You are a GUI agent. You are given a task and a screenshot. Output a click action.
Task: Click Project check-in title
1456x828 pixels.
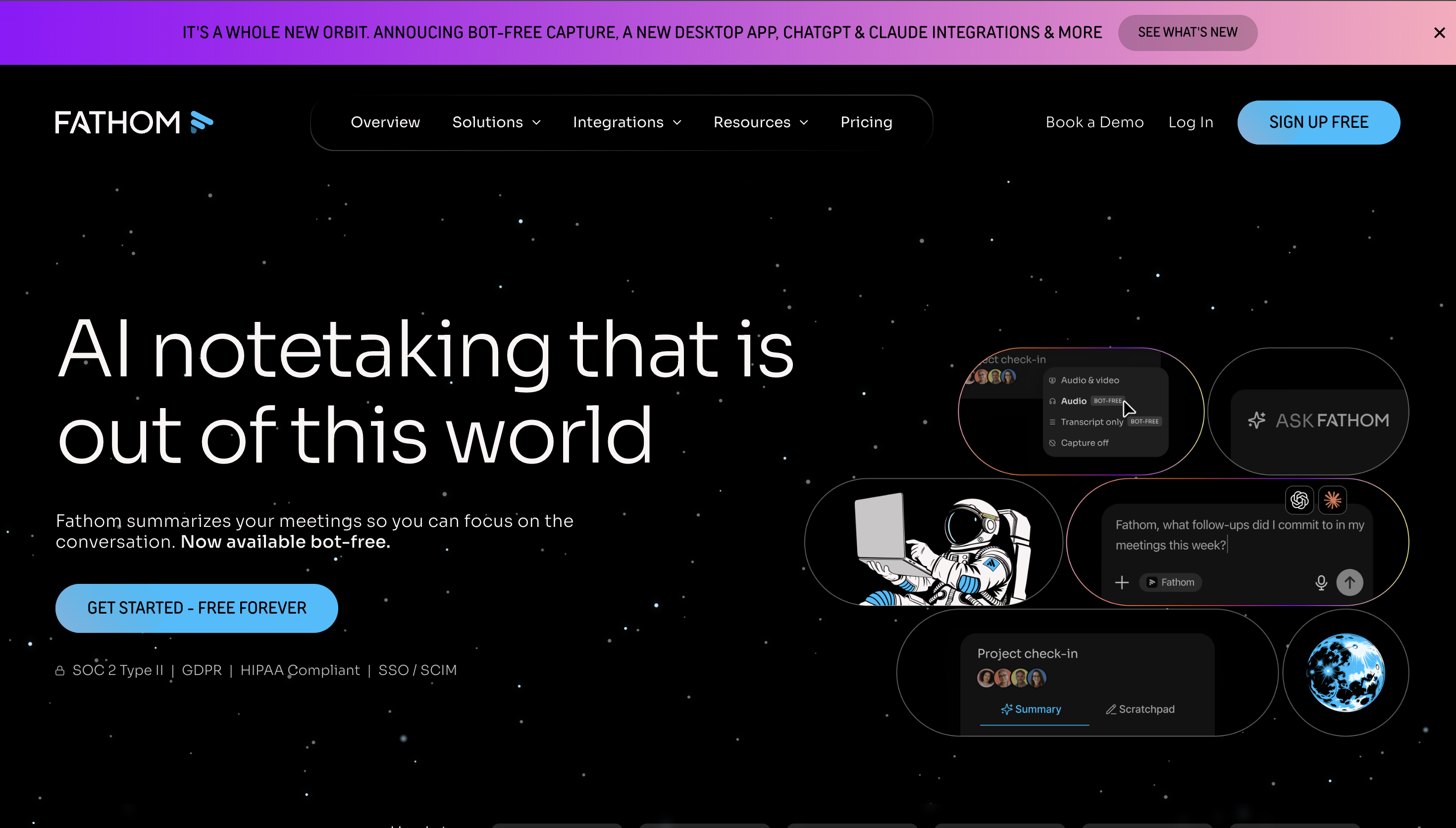[x=1027, y=653]
